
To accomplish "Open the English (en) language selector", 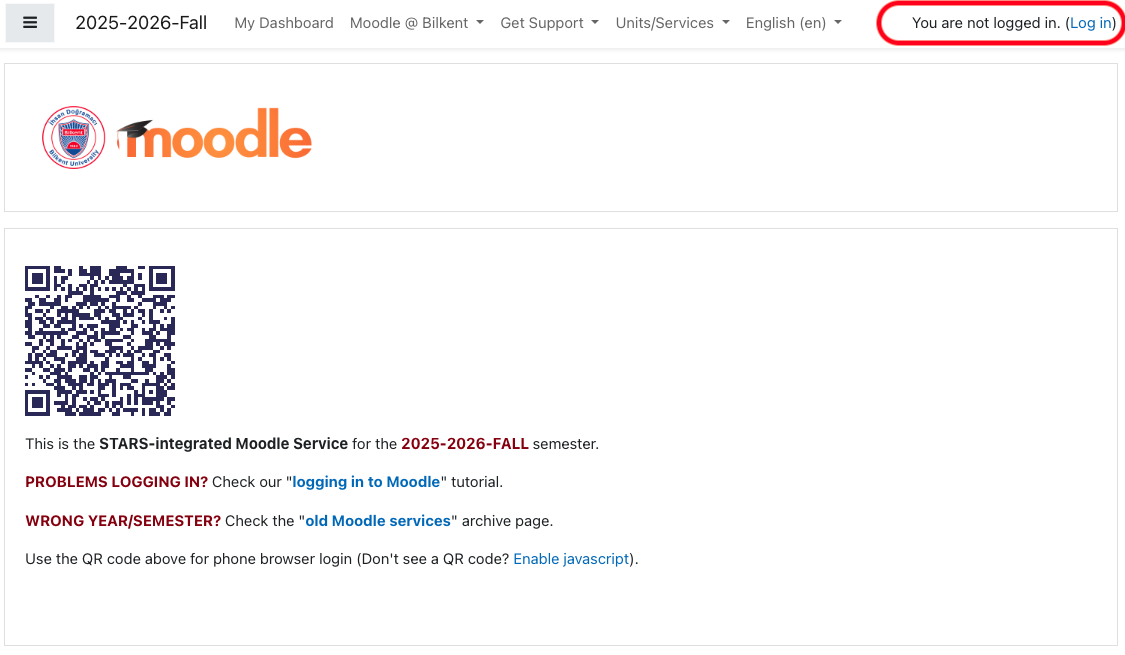I will 794,23.
